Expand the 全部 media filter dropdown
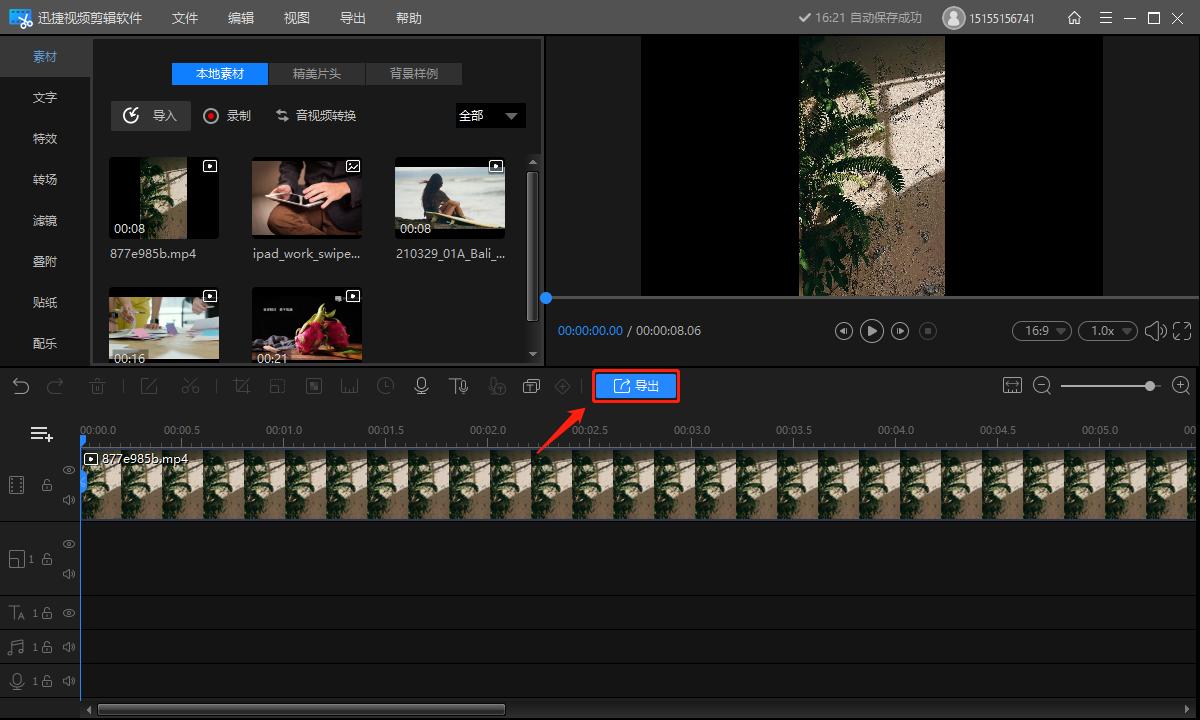Viewport: 1200px width, 720px height. point(490,116)
